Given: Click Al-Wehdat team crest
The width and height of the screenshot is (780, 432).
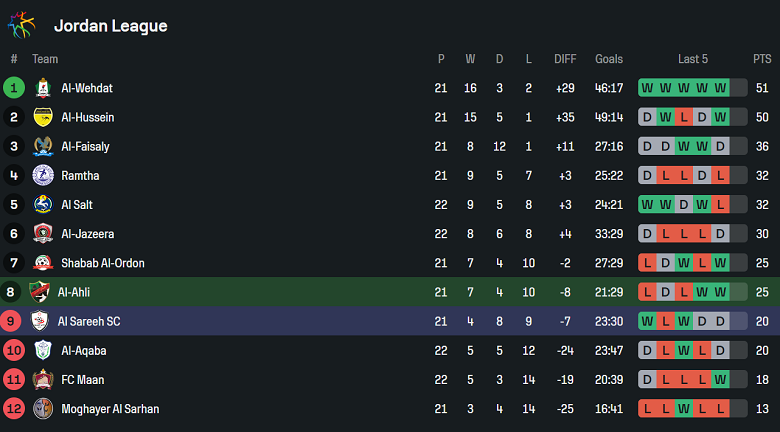Looking at the screenshot, I should click(42, 88).
